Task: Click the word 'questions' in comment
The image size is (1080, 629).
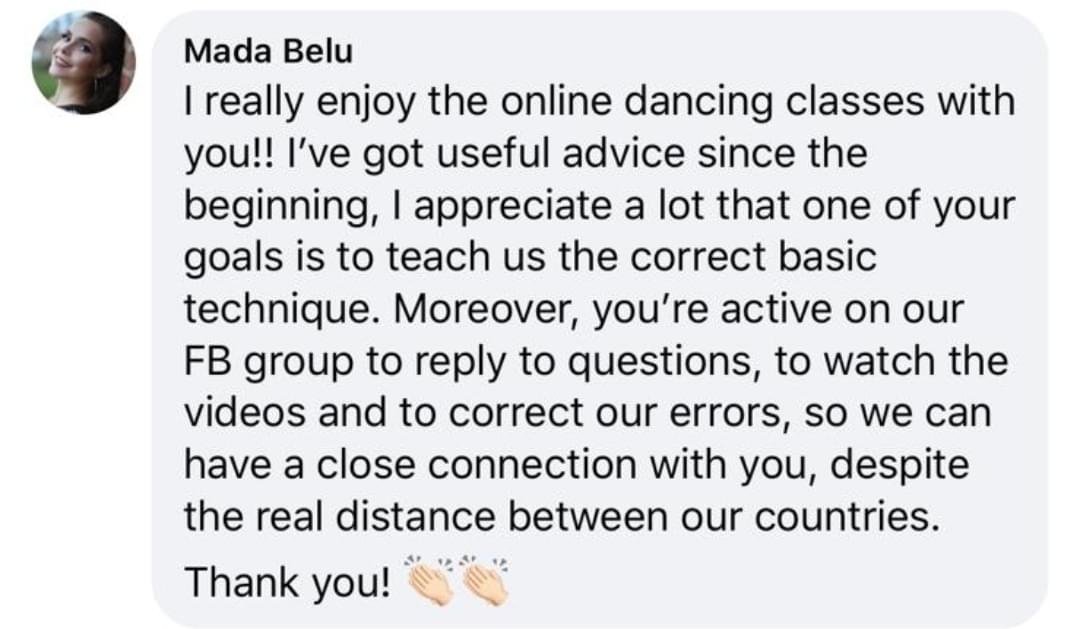Action: 664,362
